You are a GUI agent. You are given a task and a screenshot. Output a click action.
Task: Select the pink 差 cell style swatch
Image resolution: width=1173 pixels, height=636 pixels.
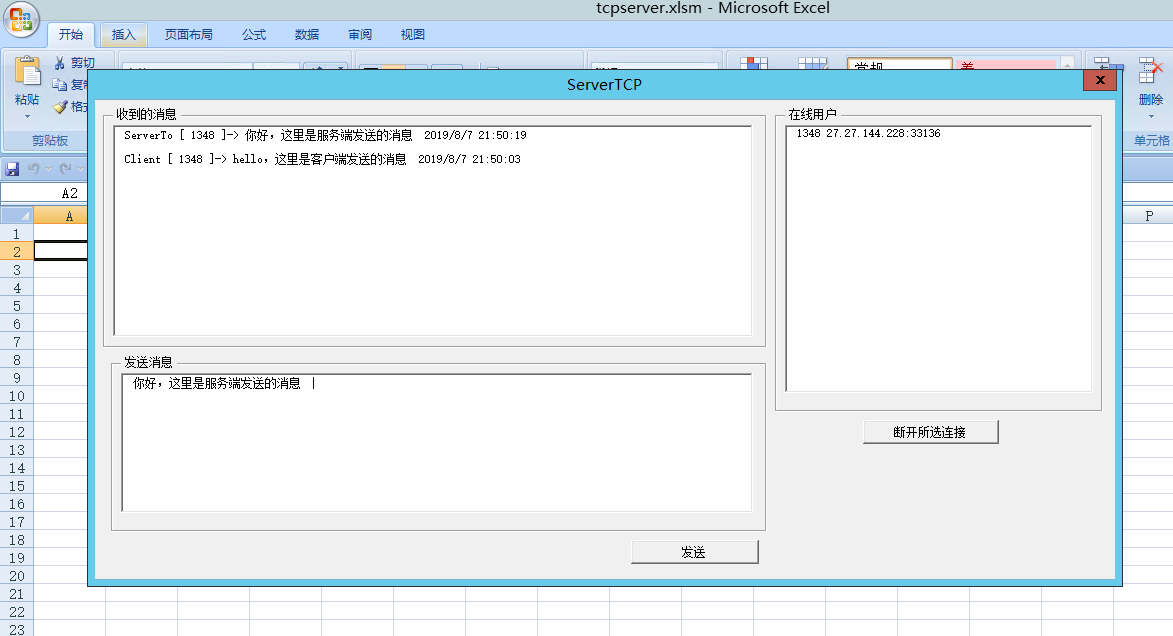tap(1005, 65)
